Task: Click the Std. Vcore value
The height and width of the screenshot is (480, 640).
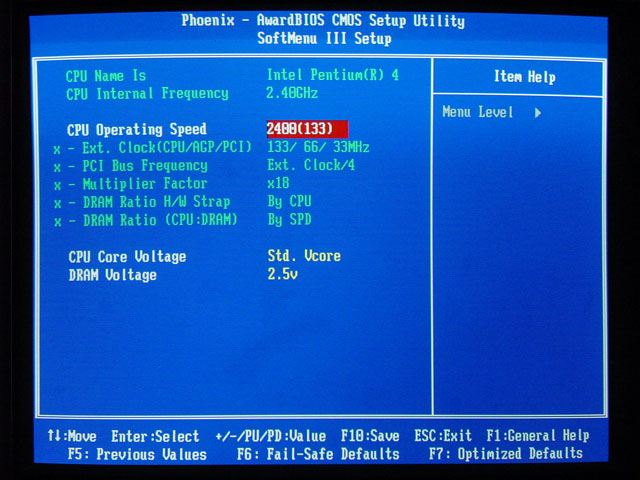Action: pyautogui.click(x=304, y=256)
